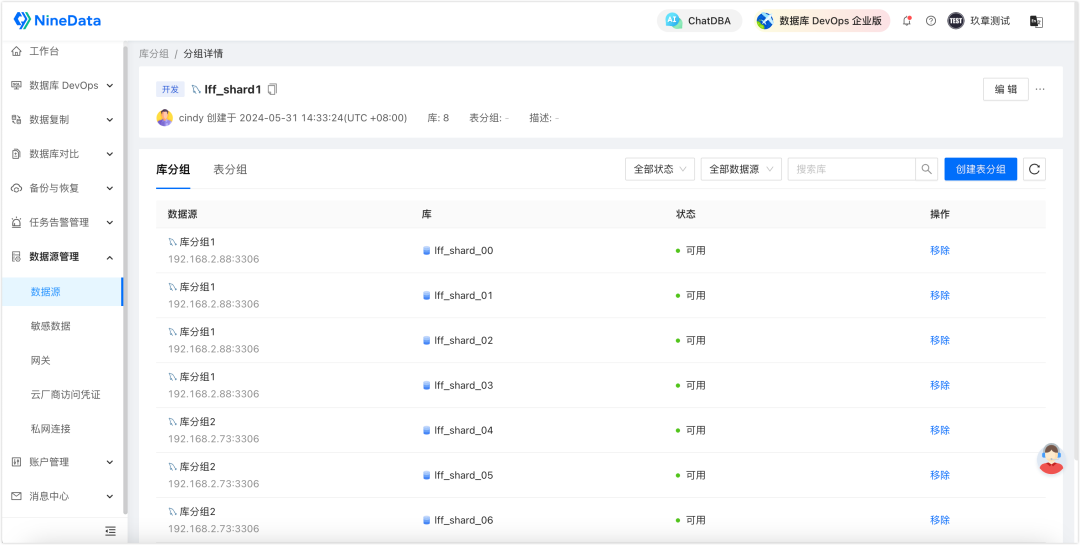Click the lff_shard_05 database icon
Viewport: 1080px width, 545px height.
[x=426, y=475]
